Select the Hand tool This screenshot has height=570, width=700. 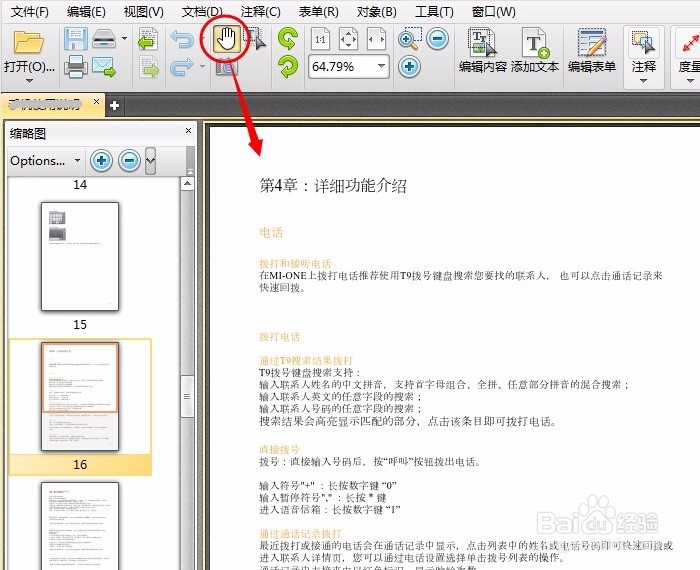point(227,39)
